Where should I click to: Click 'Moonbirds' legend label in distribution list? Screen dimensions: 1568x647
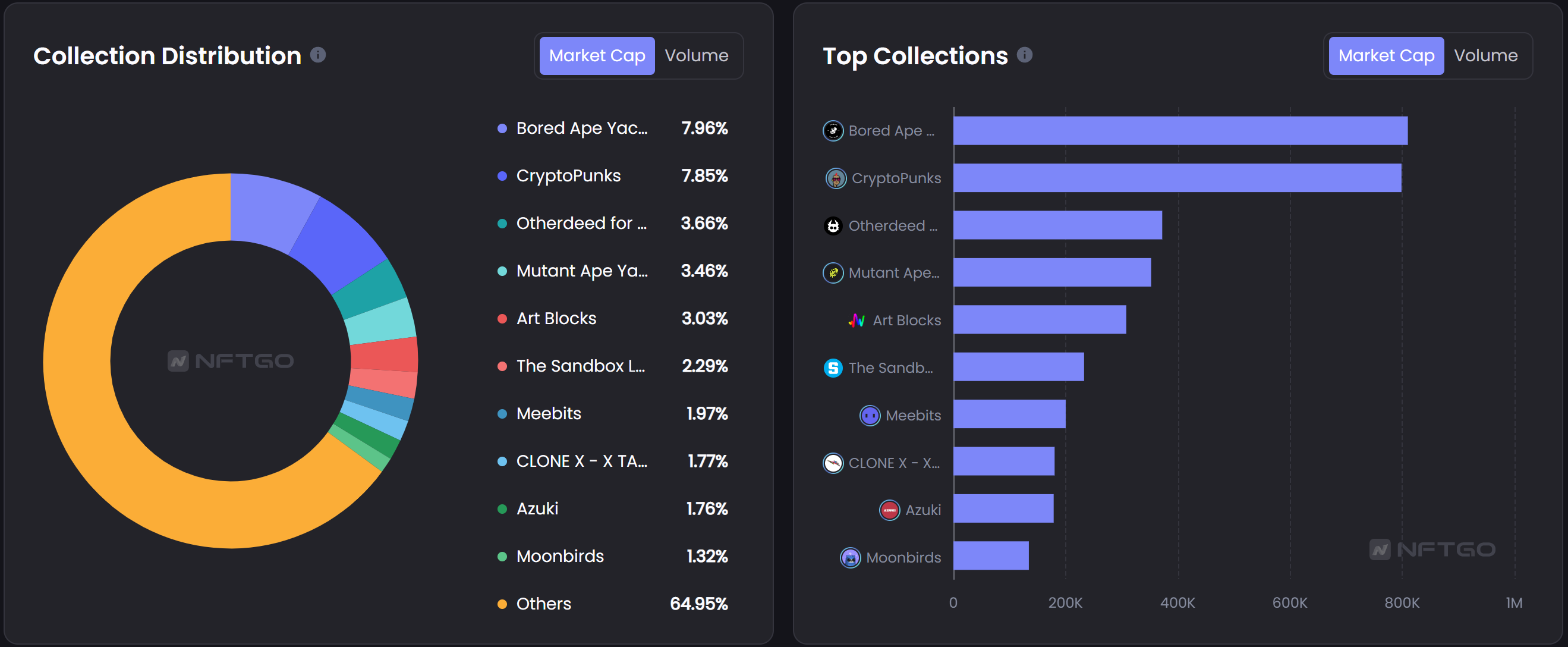[560, 556]
